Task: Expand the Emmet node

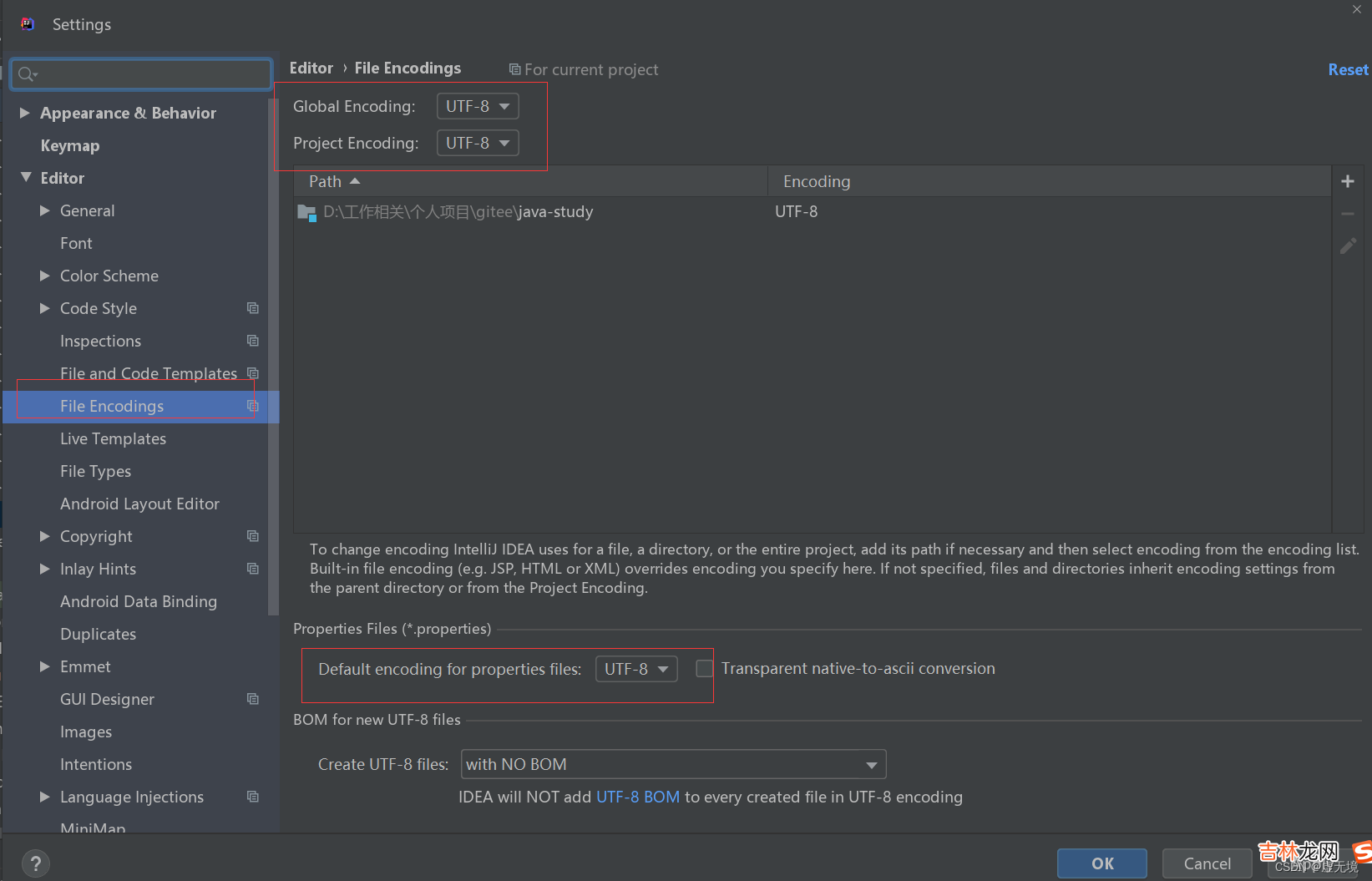Action: click(45, 666)
